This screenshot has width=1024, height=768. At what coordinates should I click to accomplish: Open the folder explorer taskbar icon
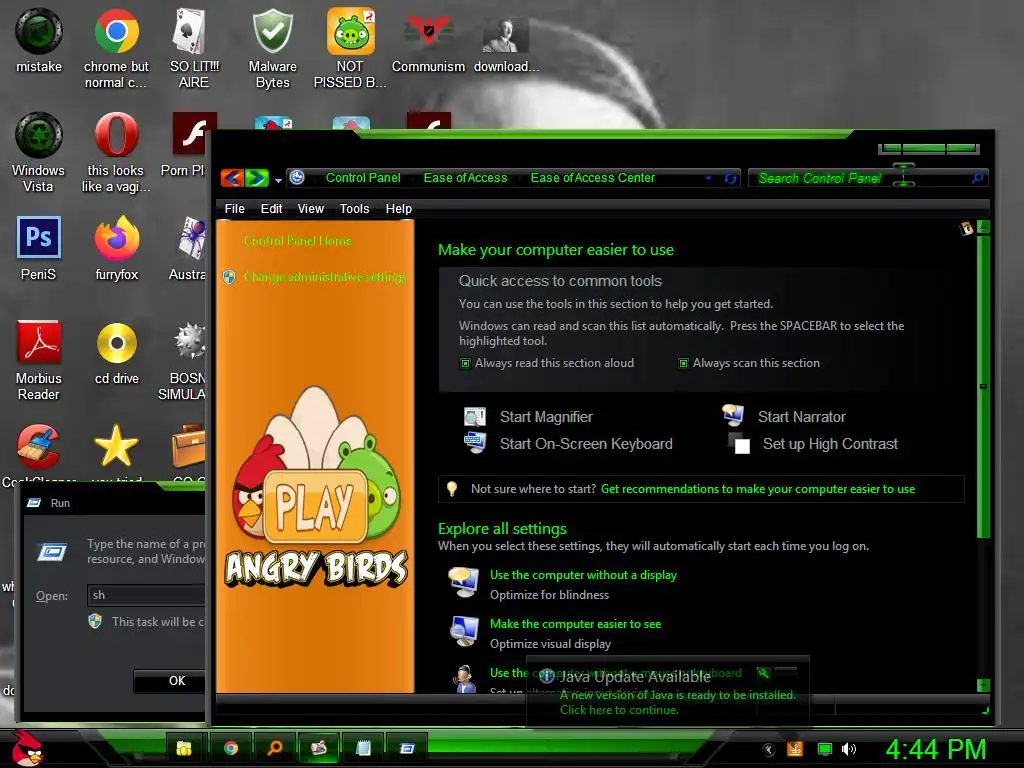coord(186,748)
